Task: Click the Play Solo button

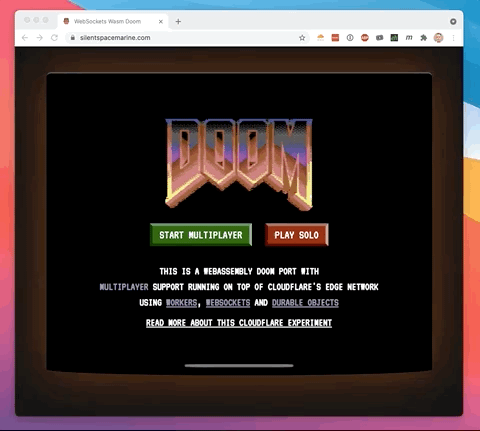Action: (x=297, y=235)
